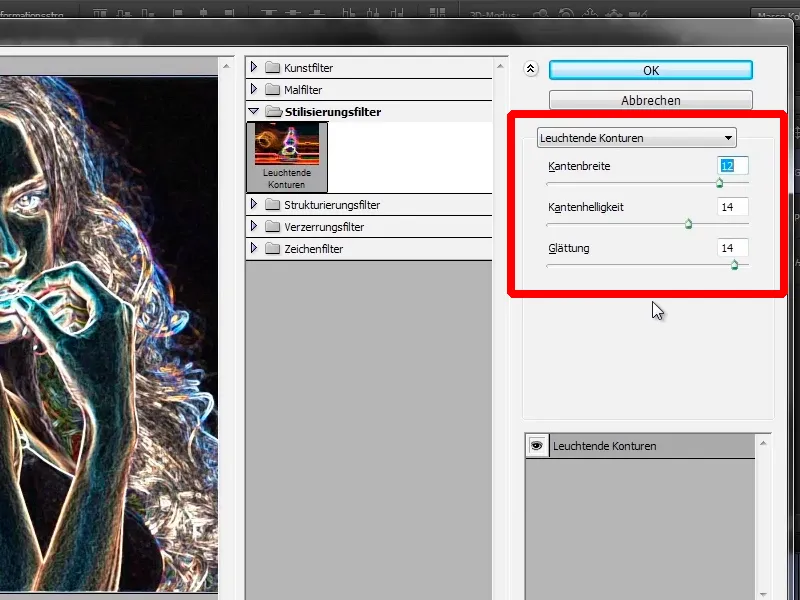Click the Strukturierungsfilter category label
Screen dimensions: 800x600
332,205
